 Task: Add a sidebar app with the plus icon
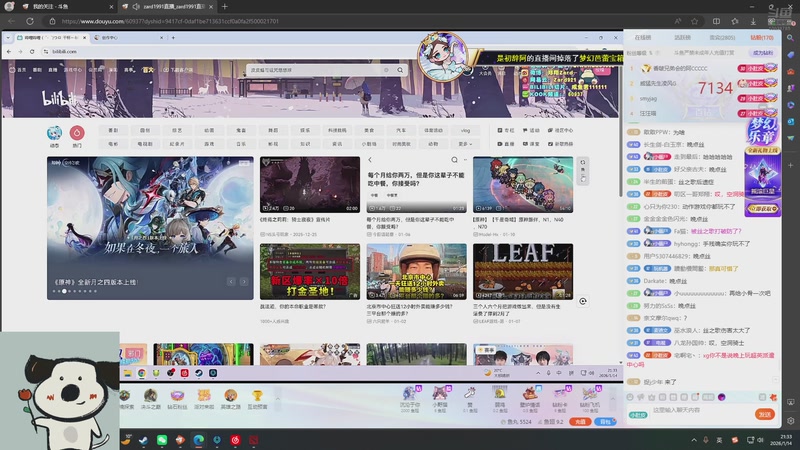coord(790,165)
